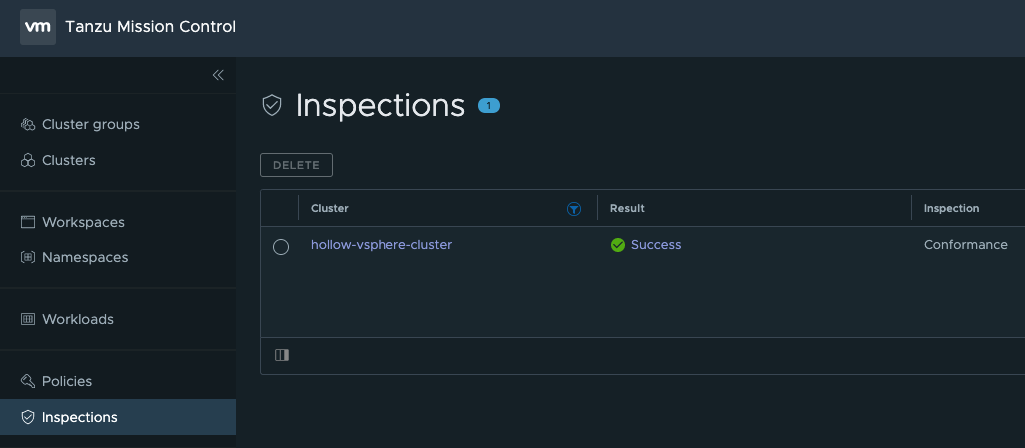Sort by the Cluster column header

pyautogui.click(x=330, y=209)
